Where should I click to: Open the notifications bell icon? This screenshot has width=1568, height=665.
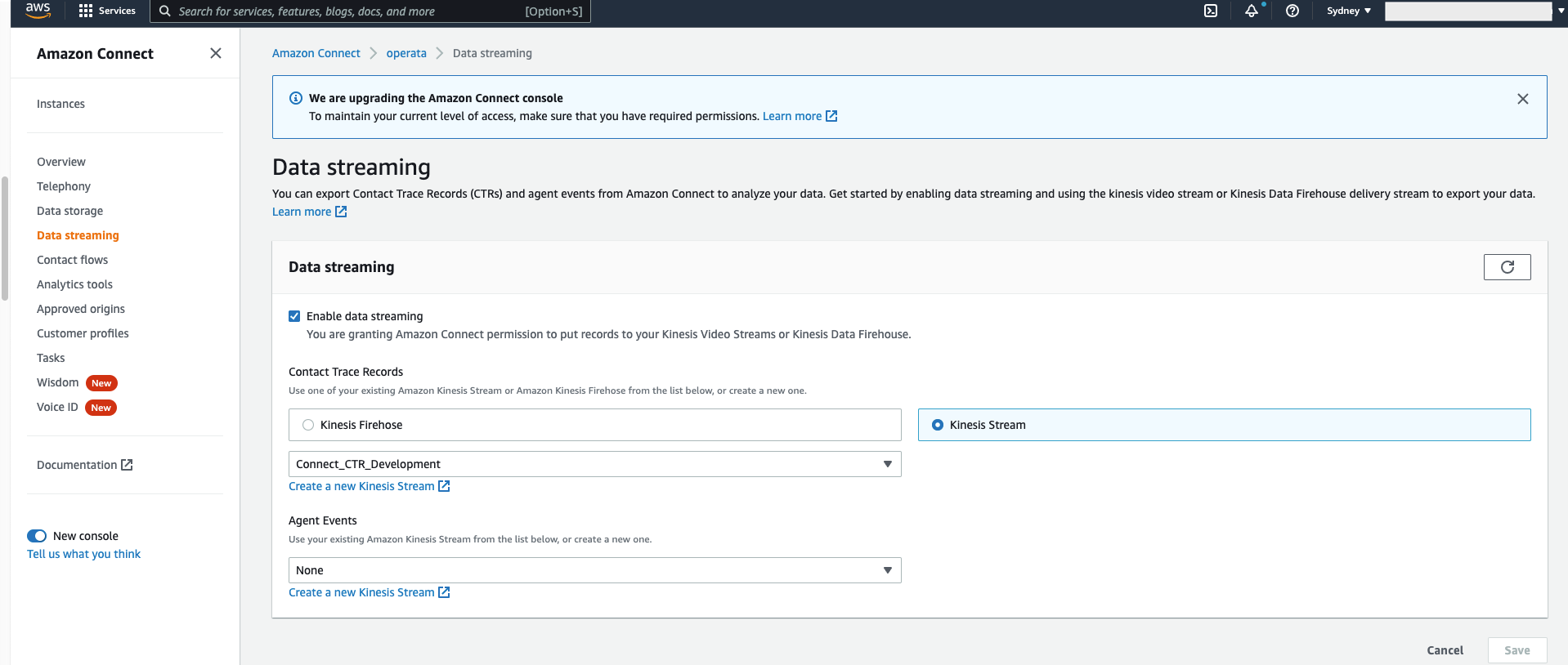coord(1252,11)
